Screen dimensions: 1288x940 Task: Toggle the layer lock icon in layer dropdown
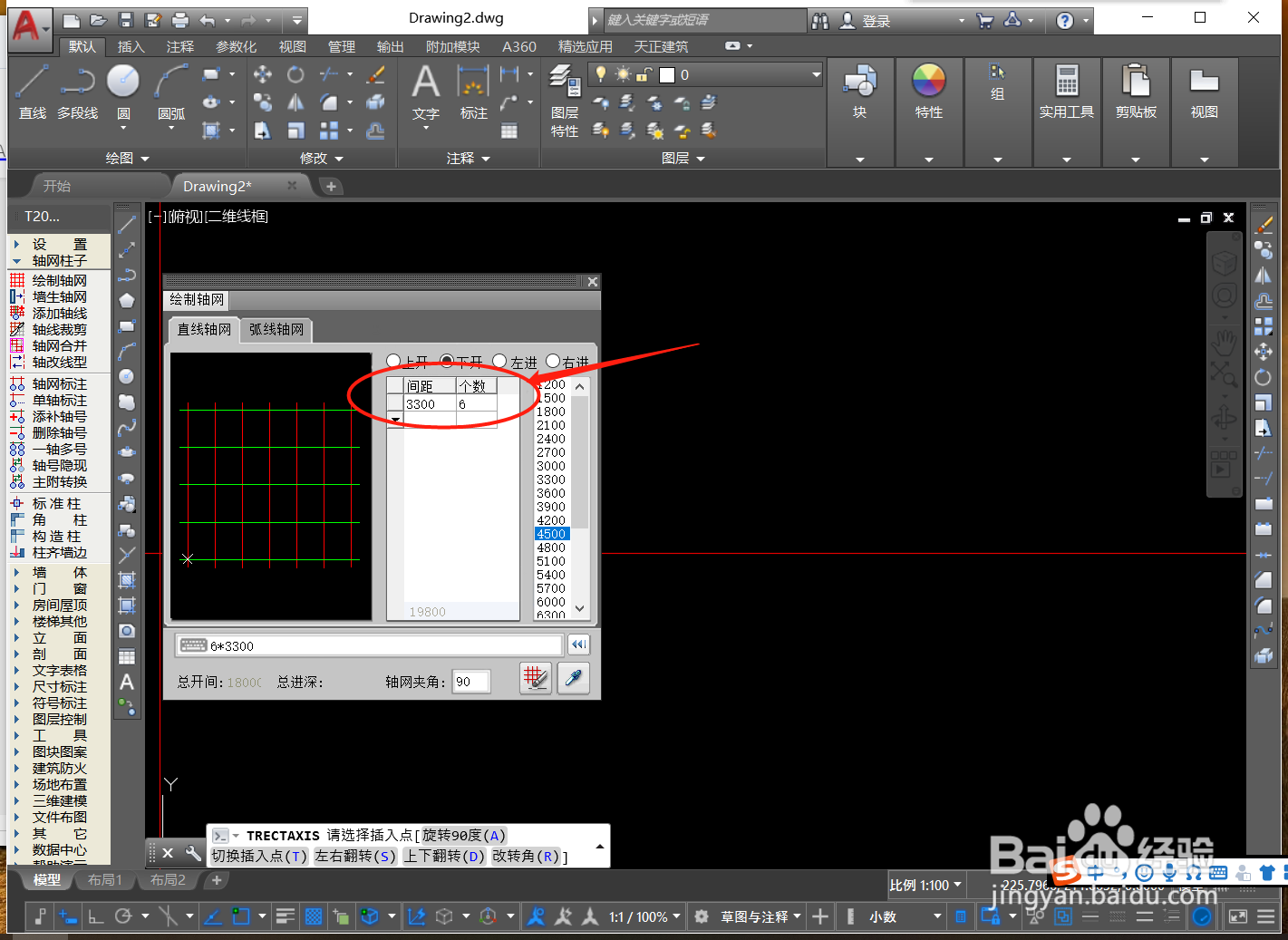pos(644,74)
